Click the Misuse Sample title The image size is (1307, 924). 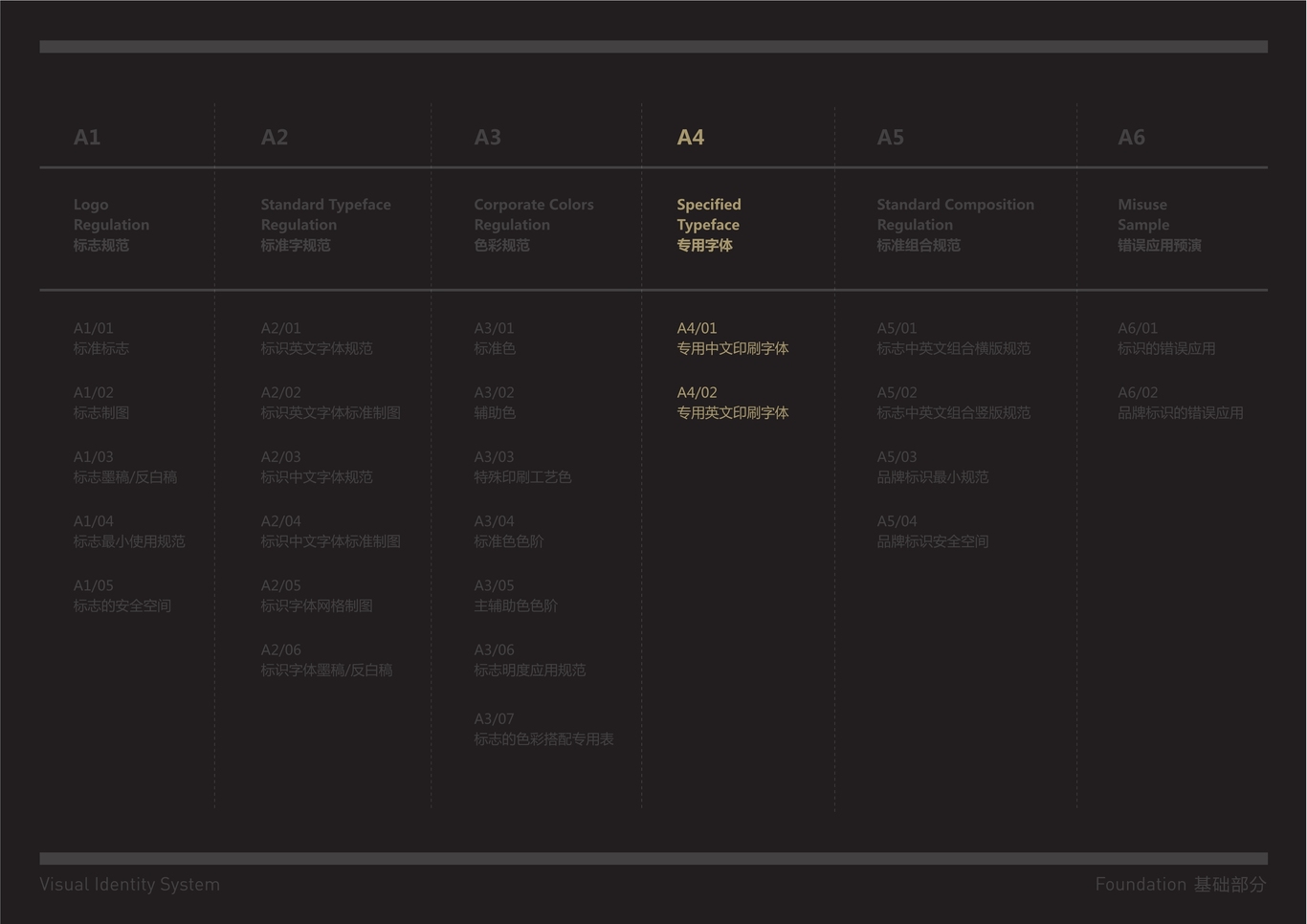(1160, 225)
